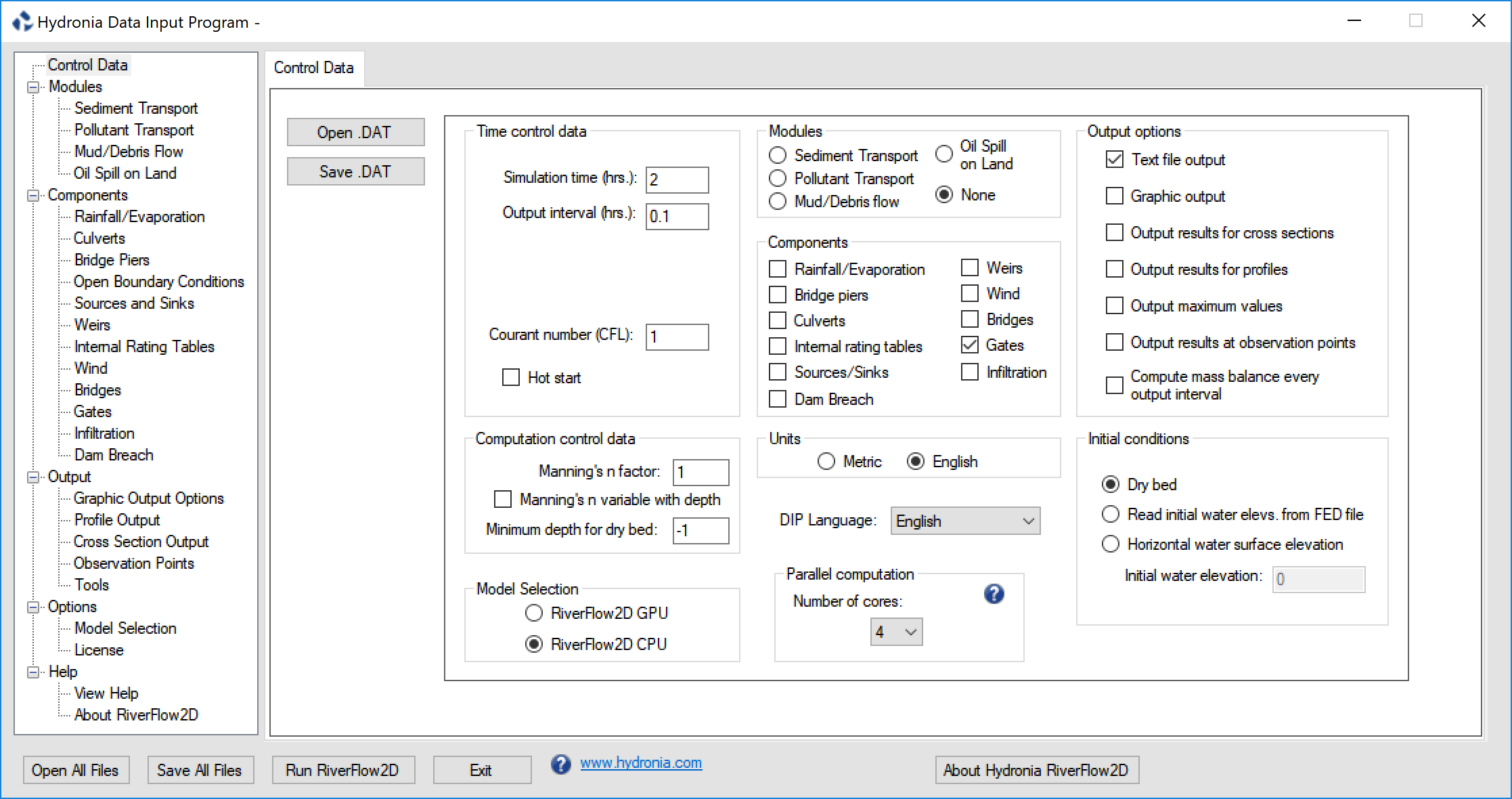
Task: Select Metric units radio button
Action: [826, 461]
